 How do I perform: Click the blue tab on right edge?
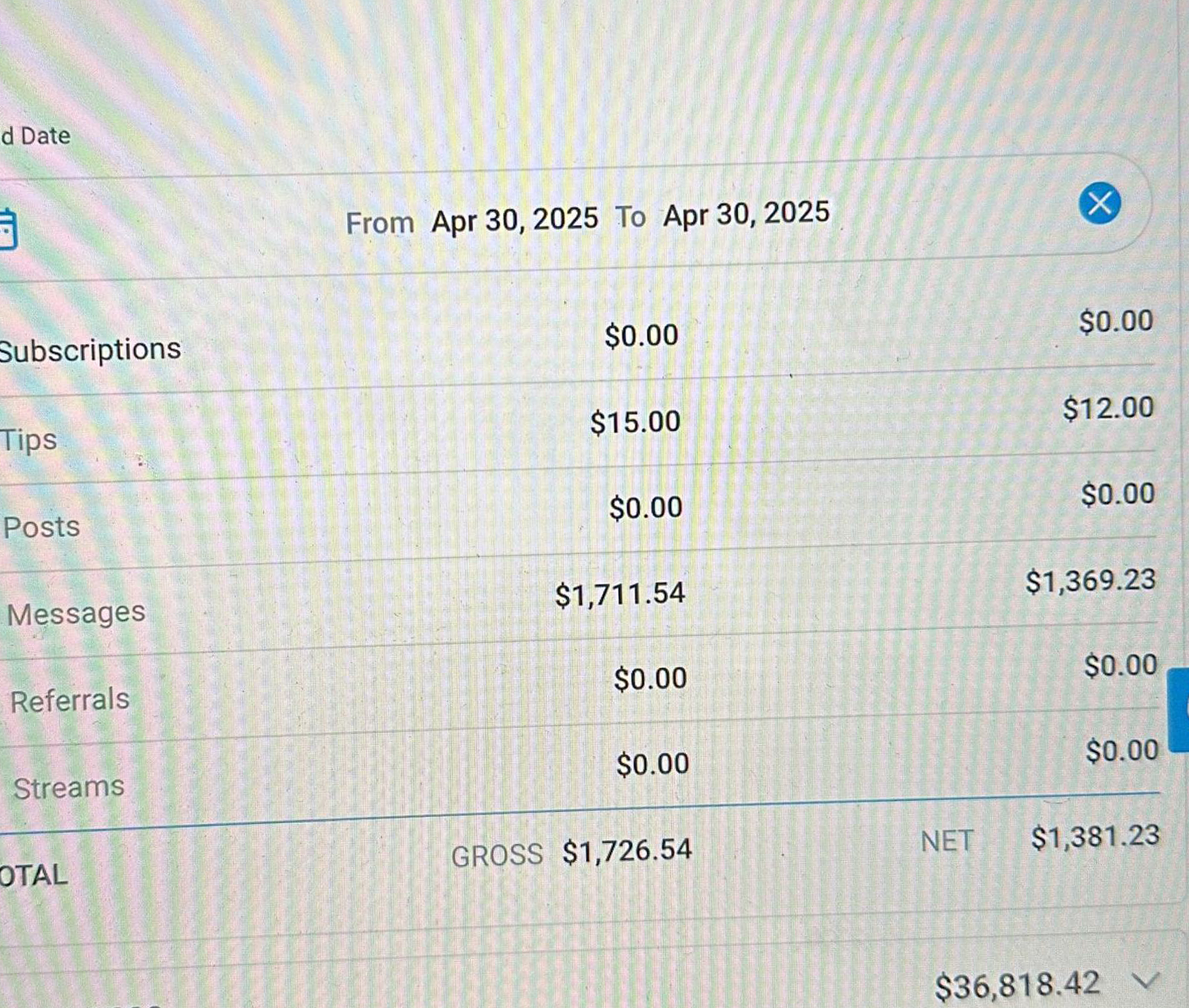coord(1179,709)
